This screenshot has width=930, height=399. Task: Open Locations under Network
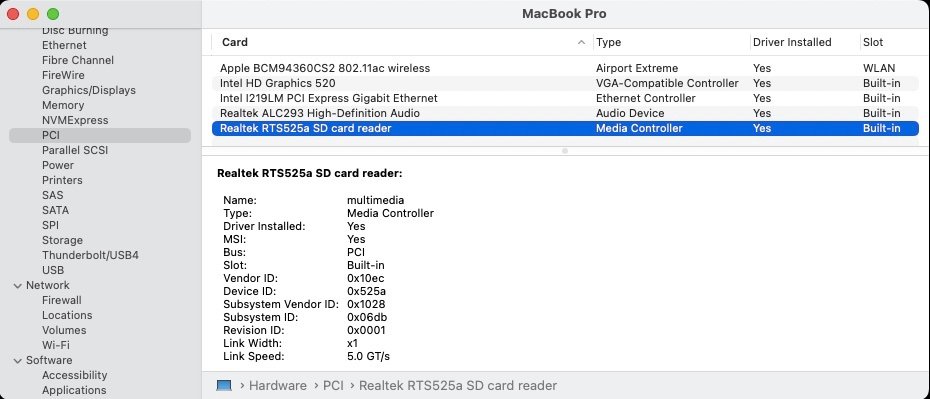pyautogui.click(x=67, y=315)
